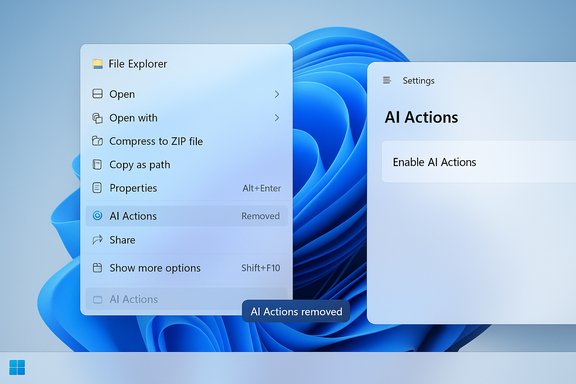
Task: Click the Show more options icon
Action: [97, 268]
